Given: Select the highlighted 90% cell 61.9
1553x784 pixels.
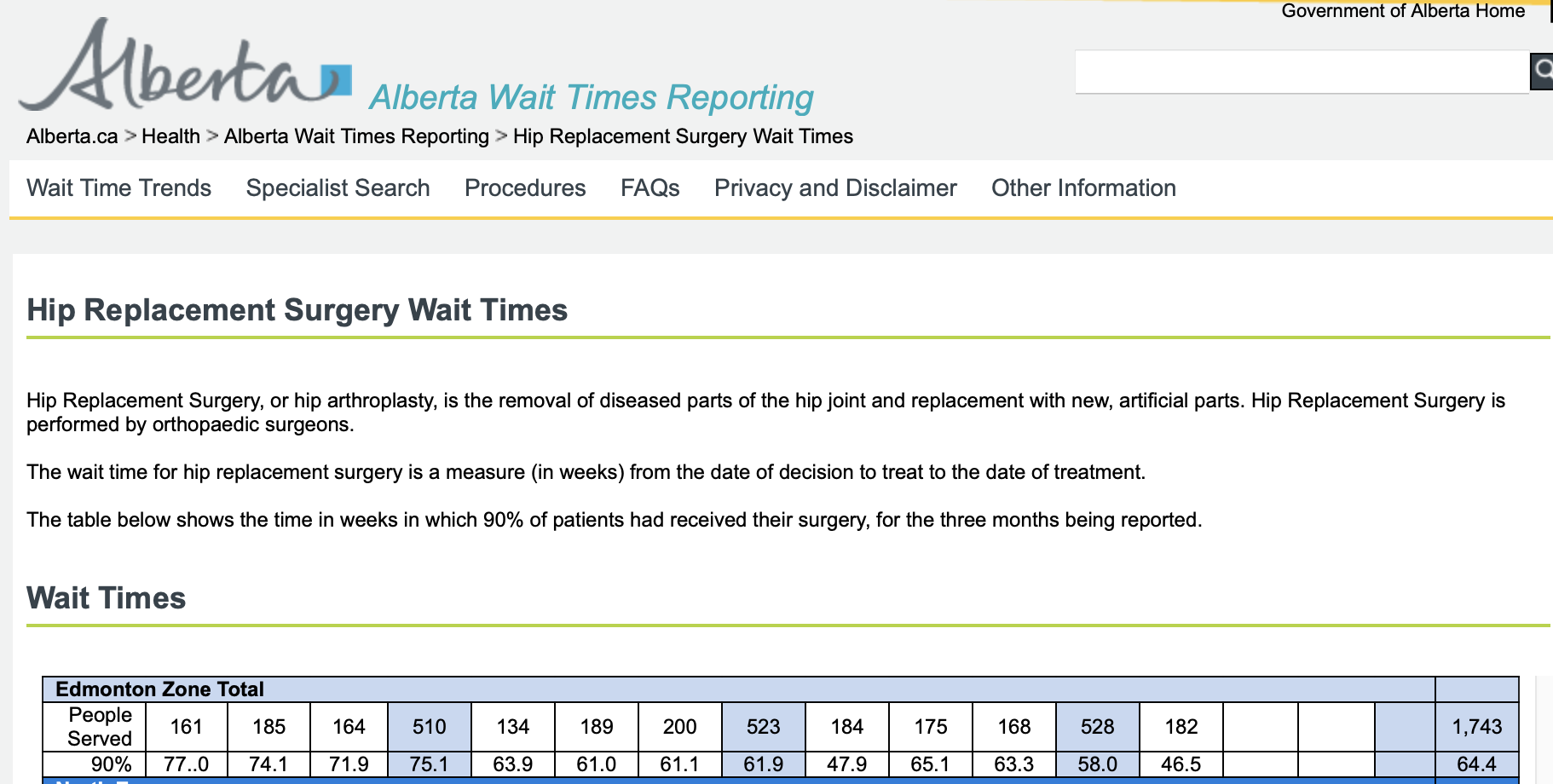Looking at the screenshot, I should [764, 764].
